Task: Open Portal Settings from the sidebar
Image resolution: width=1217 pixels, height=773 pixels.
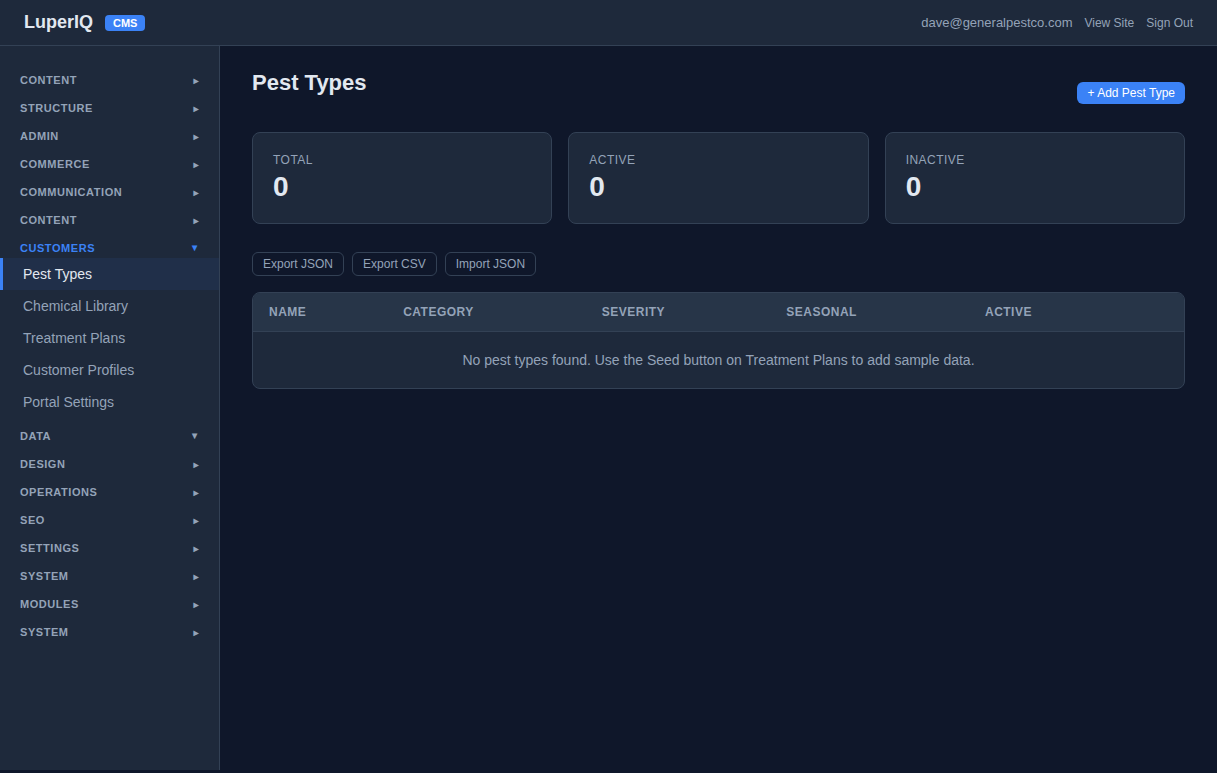Action: click(x=68, y=402)
